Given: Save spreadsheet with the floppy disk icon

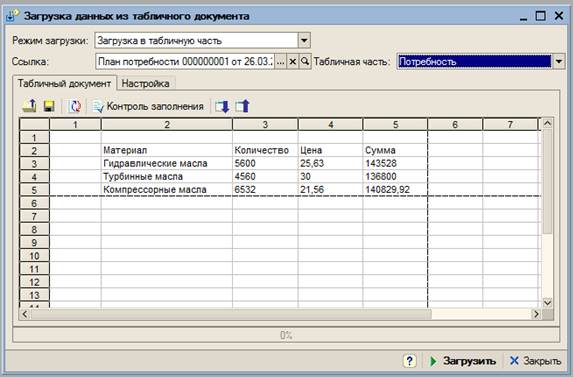Looking at the screenshot, I should point(49,106).
